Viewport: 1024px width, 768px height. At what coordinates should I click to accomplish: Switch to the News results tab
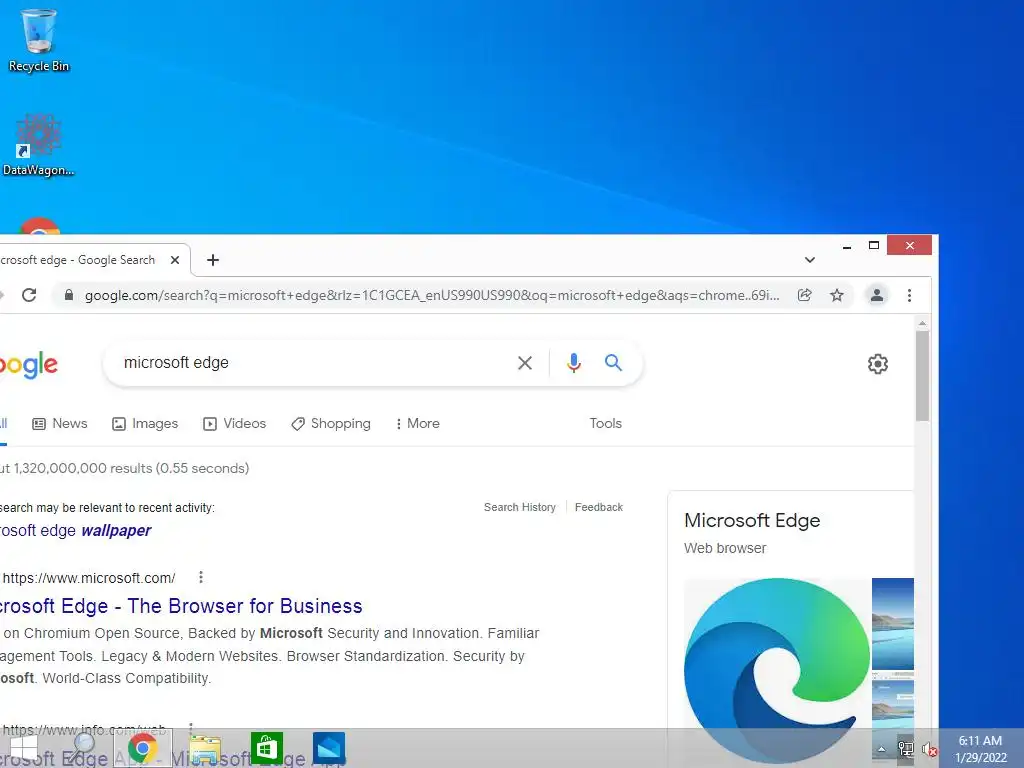point(59,424)
